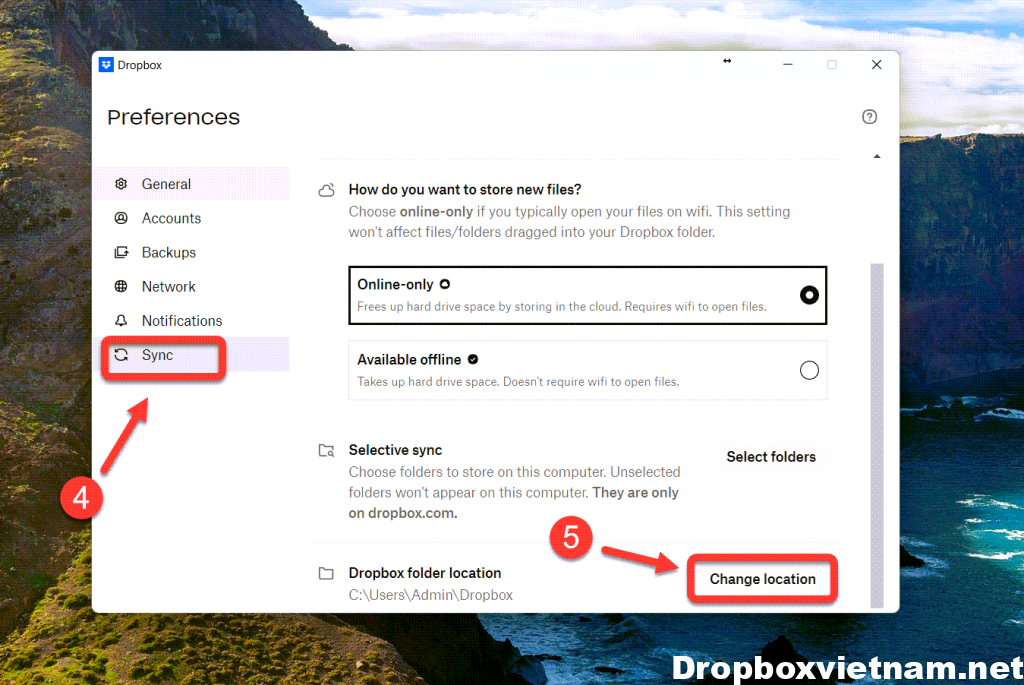
Task: Open the Network settings tab
Action: point(169,286)
